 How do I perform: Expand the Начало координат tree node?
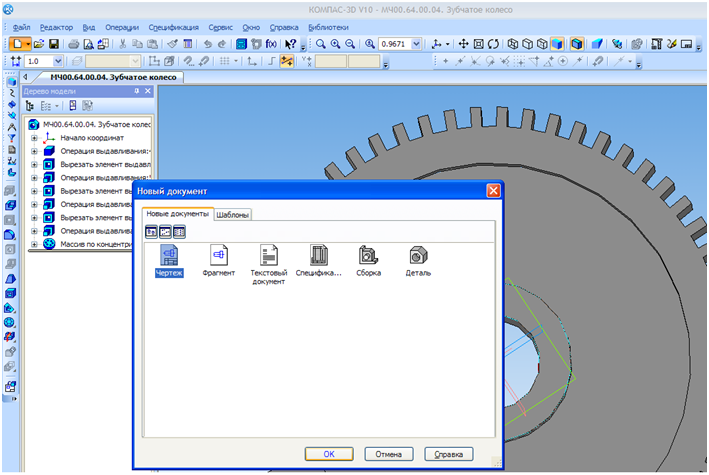tap(34, 138)
